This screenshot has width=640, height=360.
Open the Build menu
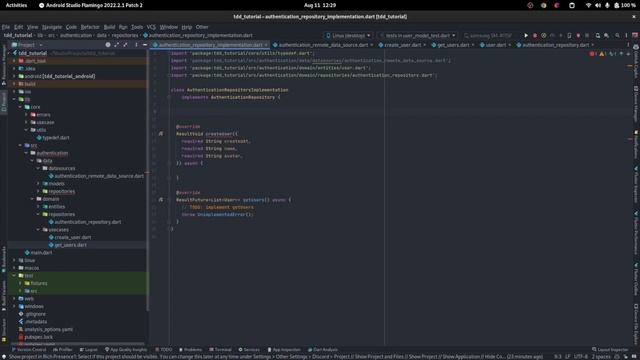[x=109, y=27]
